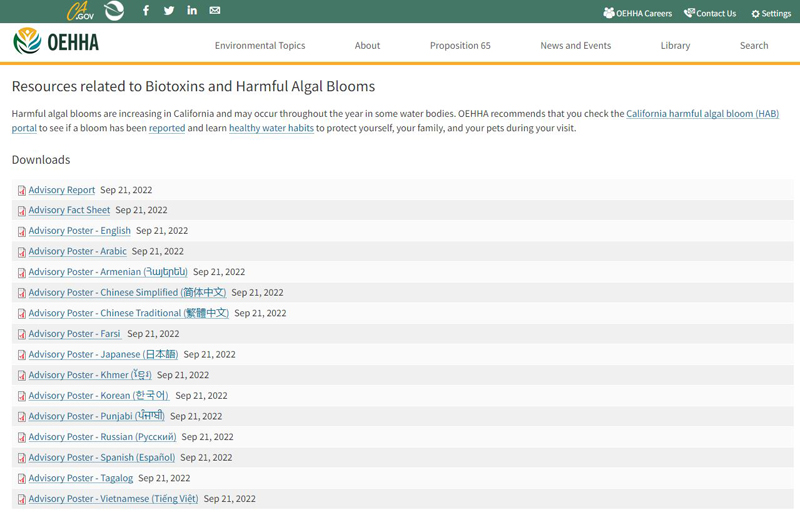
Task: Click the Settings gear icon
Action: click(756, 14)
